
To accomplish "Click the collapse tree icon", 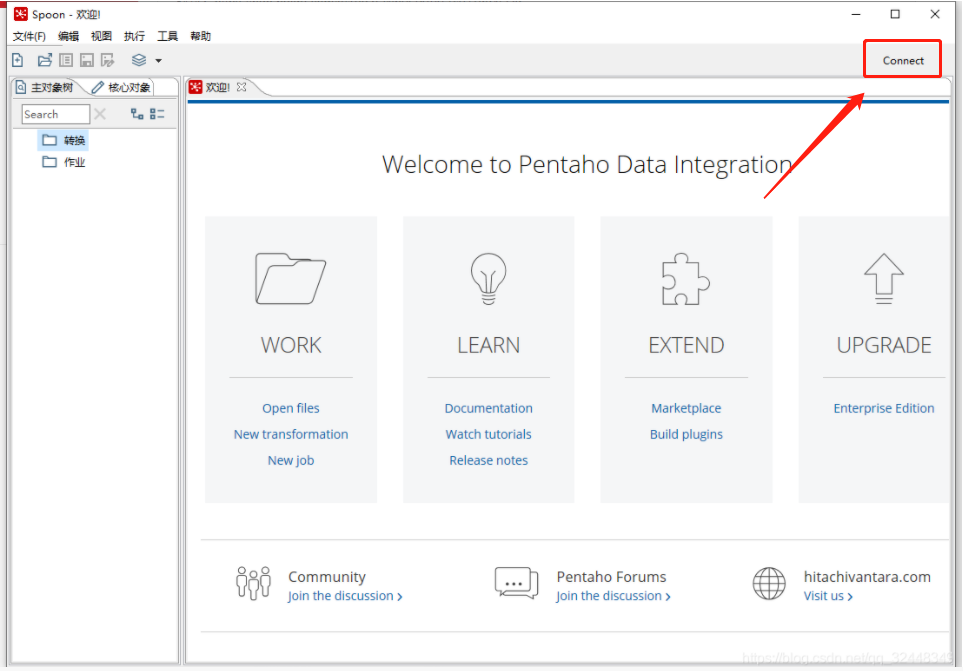I will (157, 114).
